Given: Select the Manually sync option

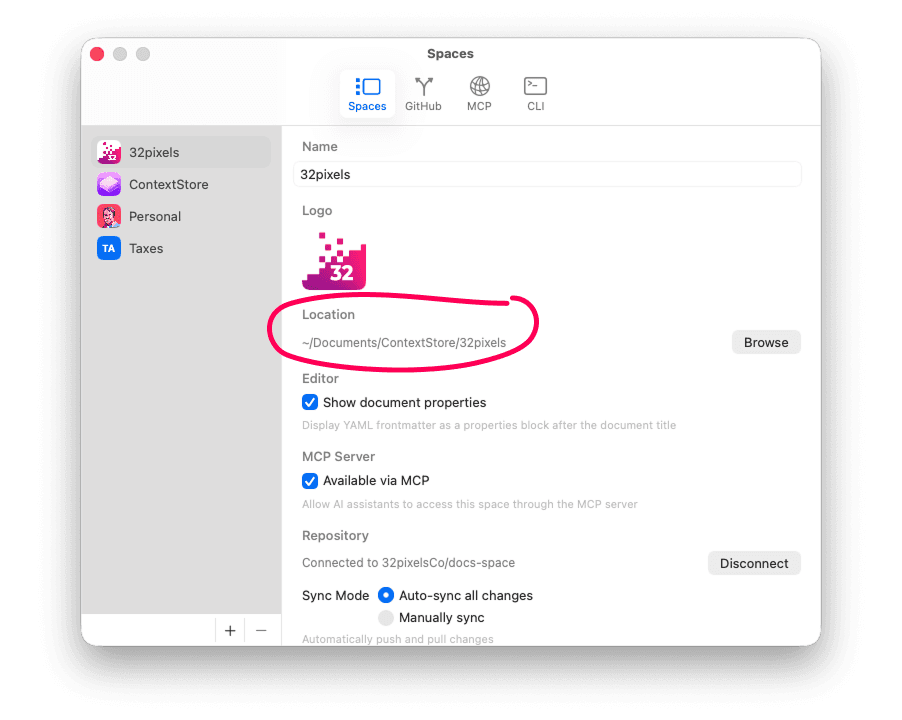Looking at the screenshot, I should click(386, 617).
